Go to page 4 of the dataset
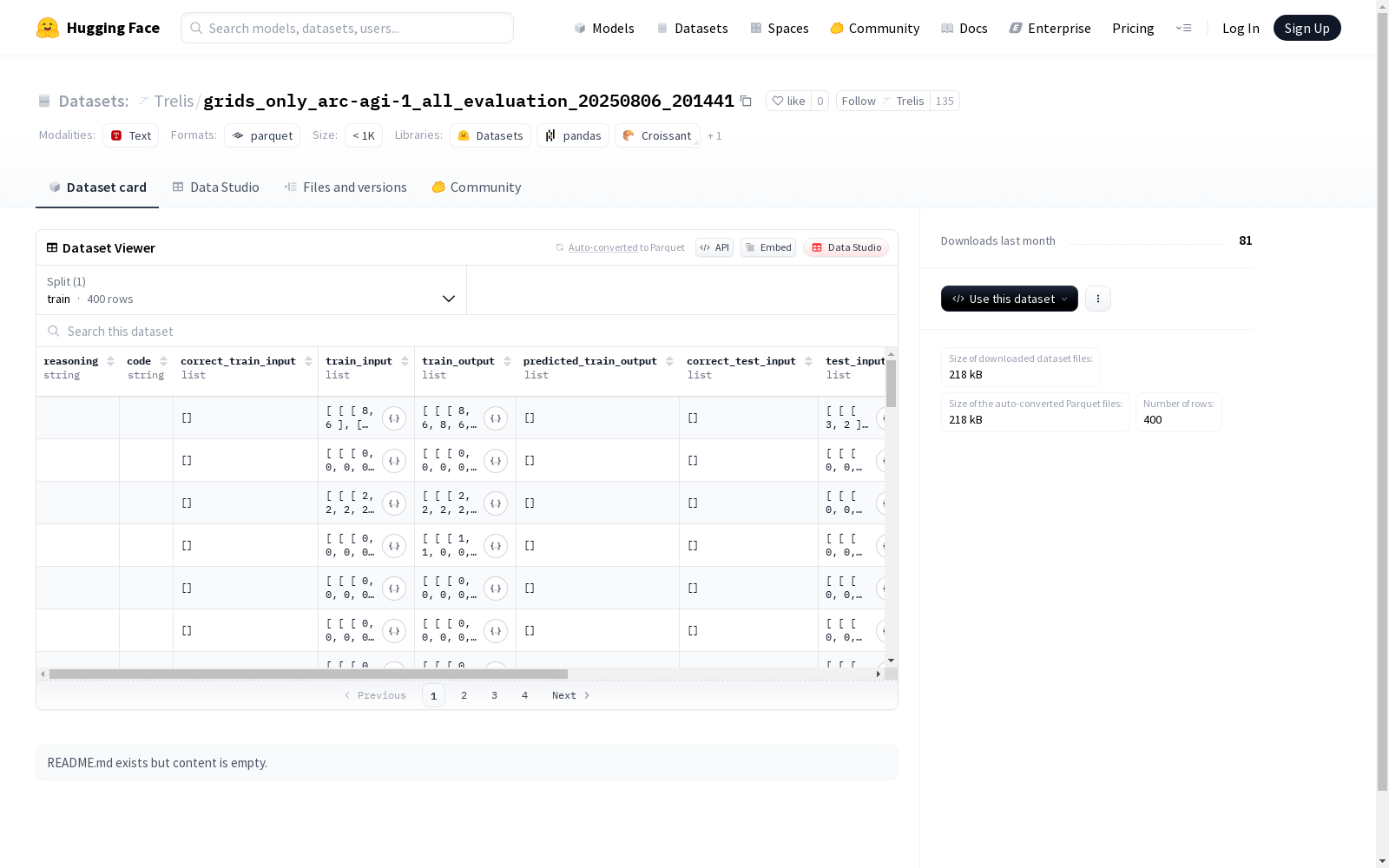This screenshot has height=868, width=1389. point(525,695)
